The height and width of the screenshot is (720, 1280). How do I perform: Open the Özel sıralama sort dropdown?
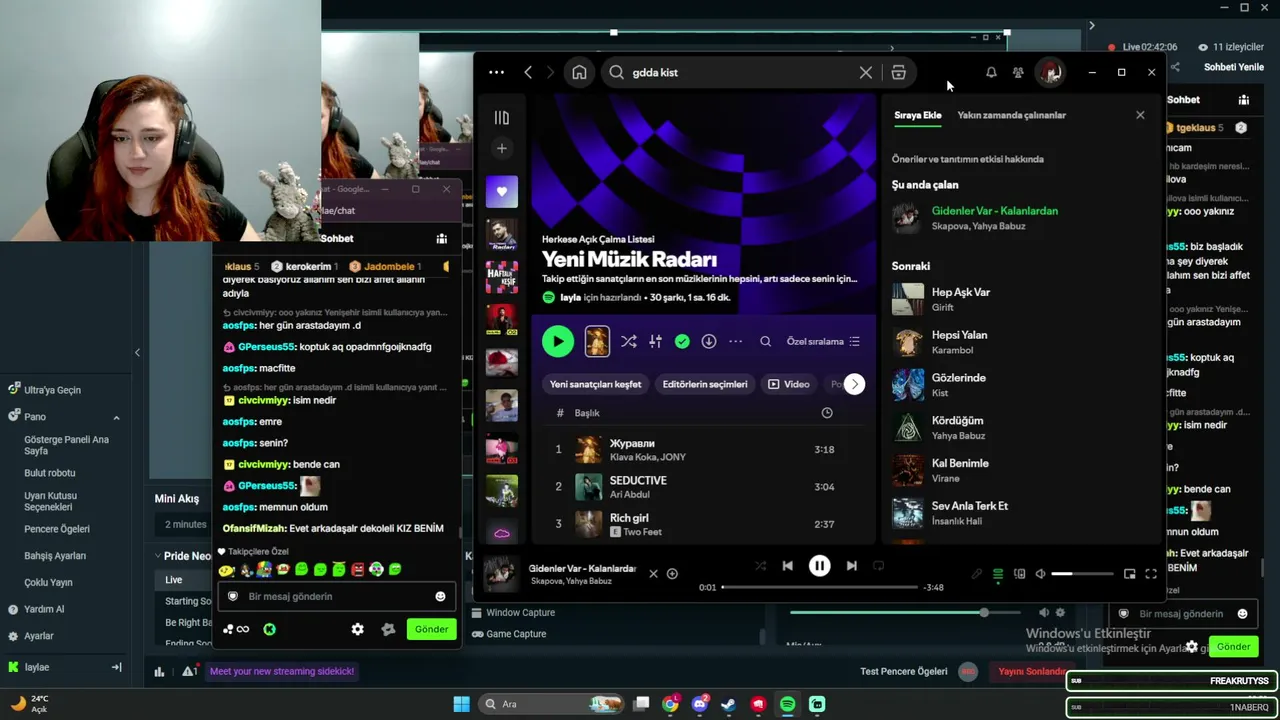[x=823, y=342]
